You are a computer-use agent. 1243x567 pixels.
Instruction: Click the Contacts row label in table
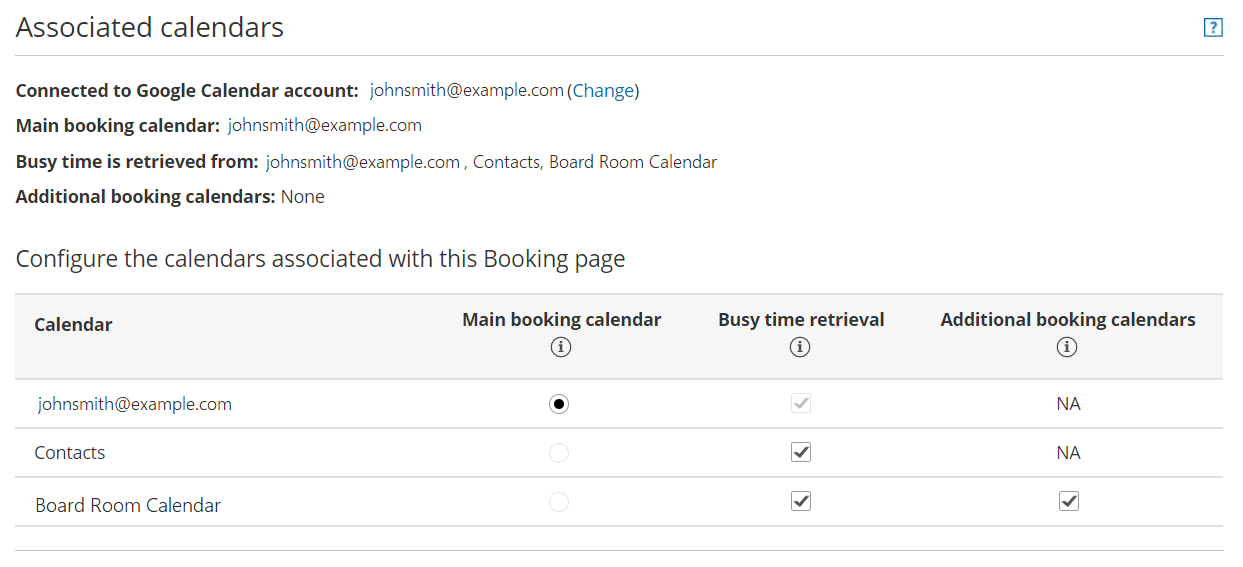[x=70, y=453]
